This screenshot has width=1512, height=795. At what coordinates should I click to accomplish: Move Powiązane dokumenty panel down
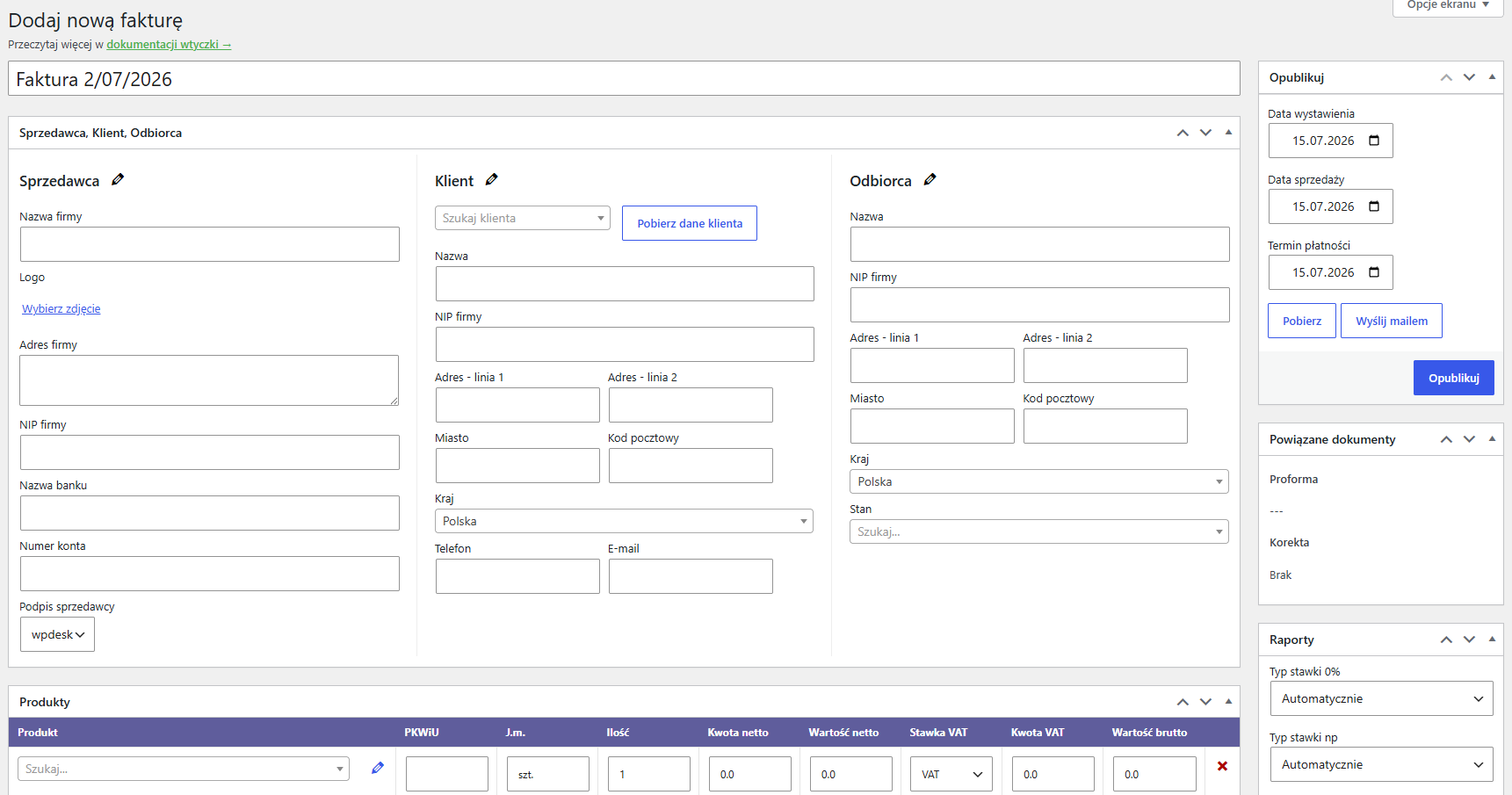tap(1469, 439)
